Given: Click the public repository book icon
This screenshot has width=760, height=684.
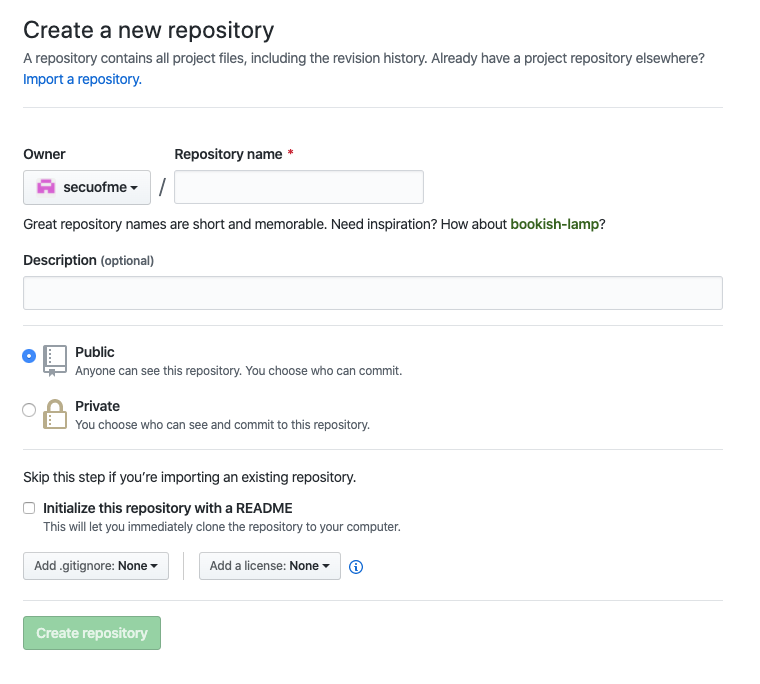Looking at the screenshot, I should [55, 361].
